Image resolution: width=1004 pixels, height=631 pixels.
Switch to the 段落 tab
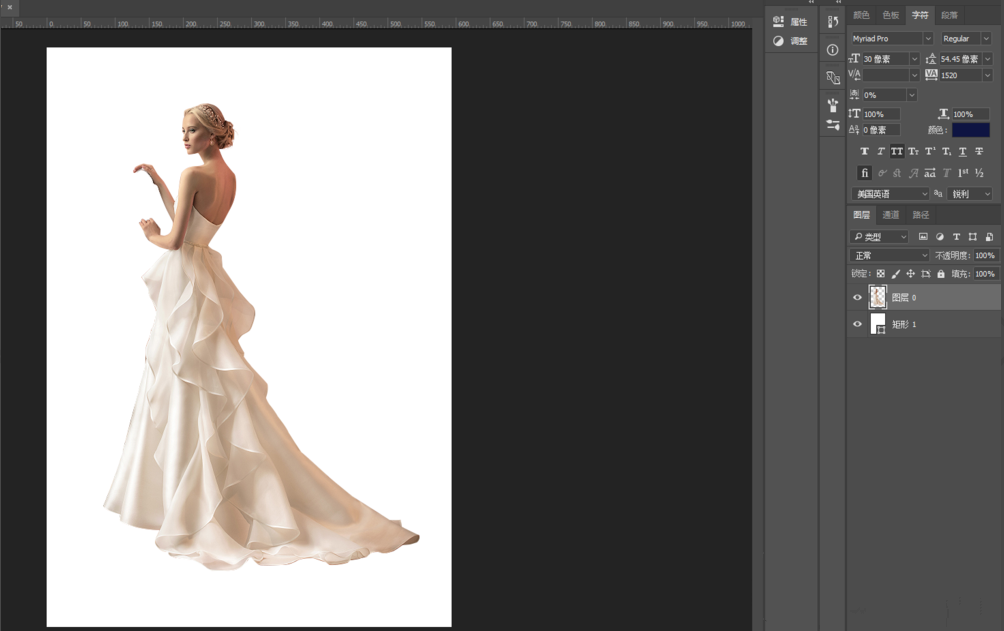pos(949,15)
